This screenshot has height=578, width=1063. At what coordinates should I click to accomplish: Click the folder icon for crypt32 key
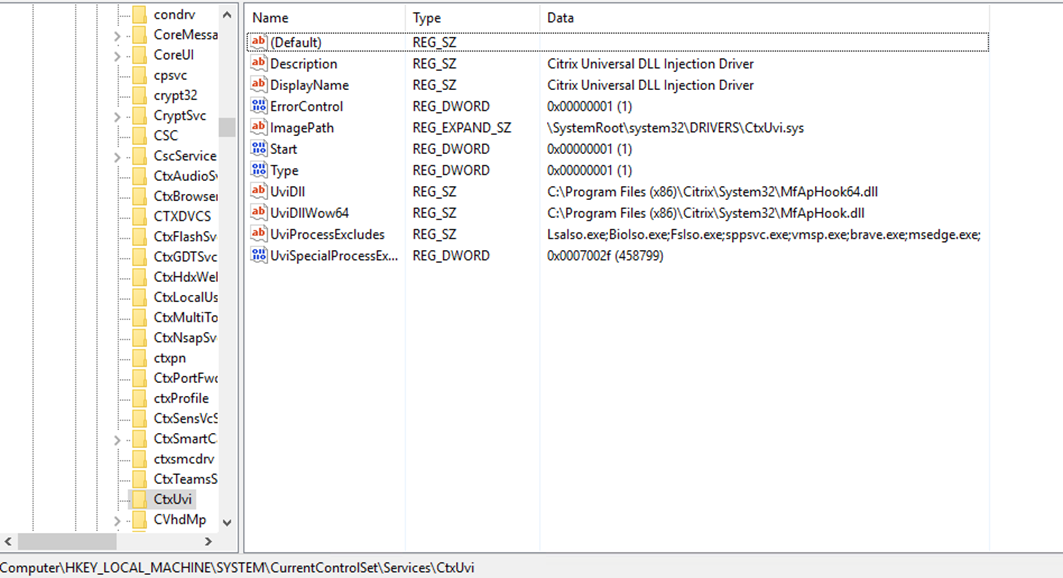[x=139, y=96]
